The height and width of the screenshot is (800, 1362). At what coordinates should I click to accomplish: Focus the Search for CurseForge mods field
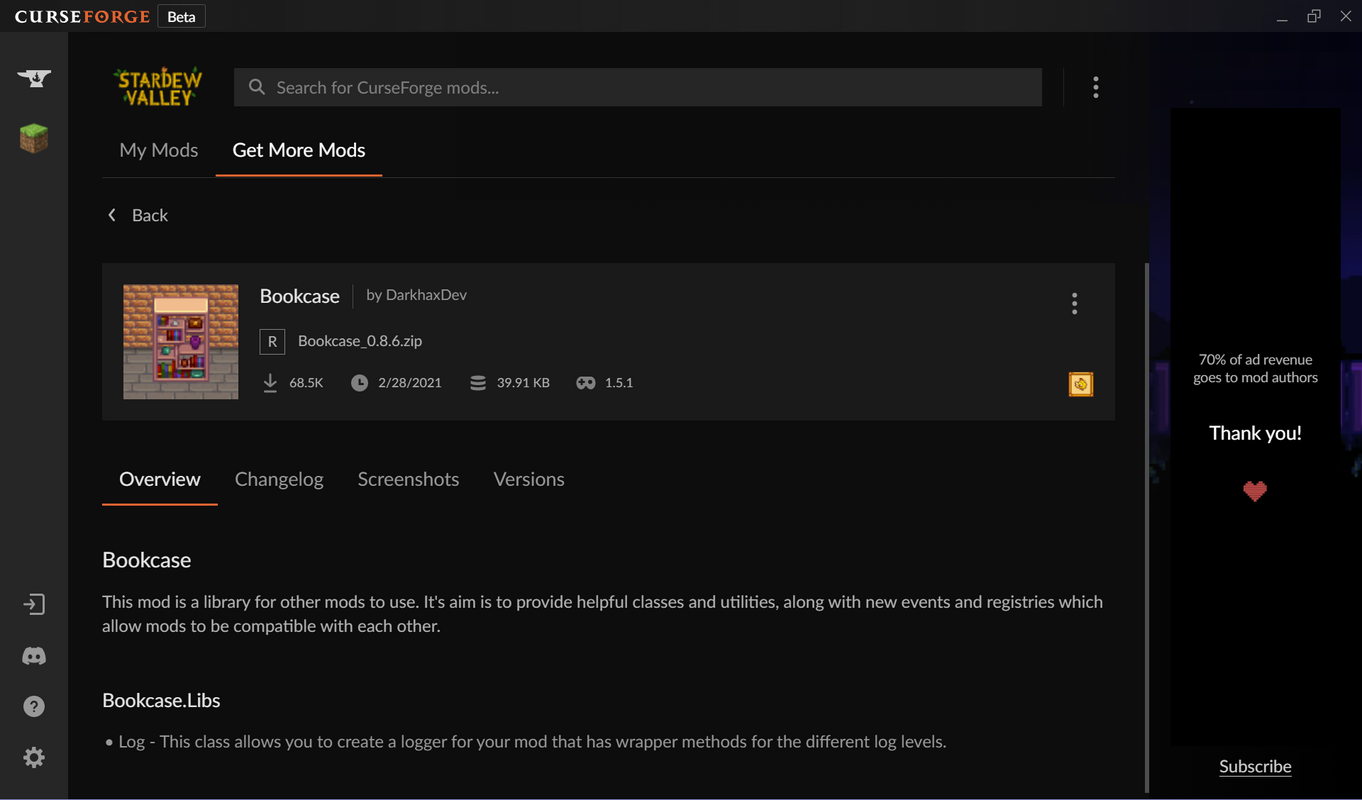(638, 87)
